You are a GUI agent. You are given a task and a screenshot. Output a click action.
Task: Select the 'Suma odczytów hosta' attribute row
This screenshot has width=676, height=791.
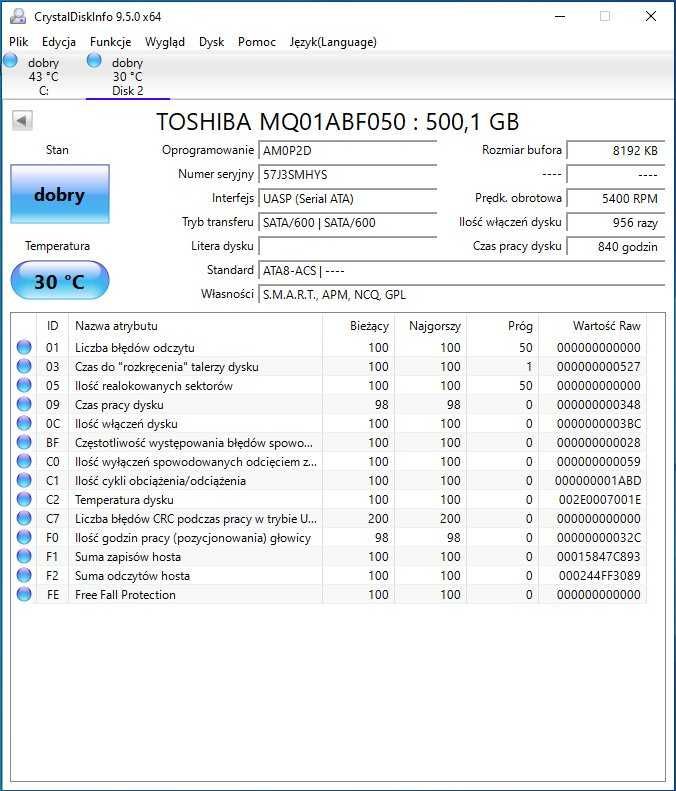point(328,576)
